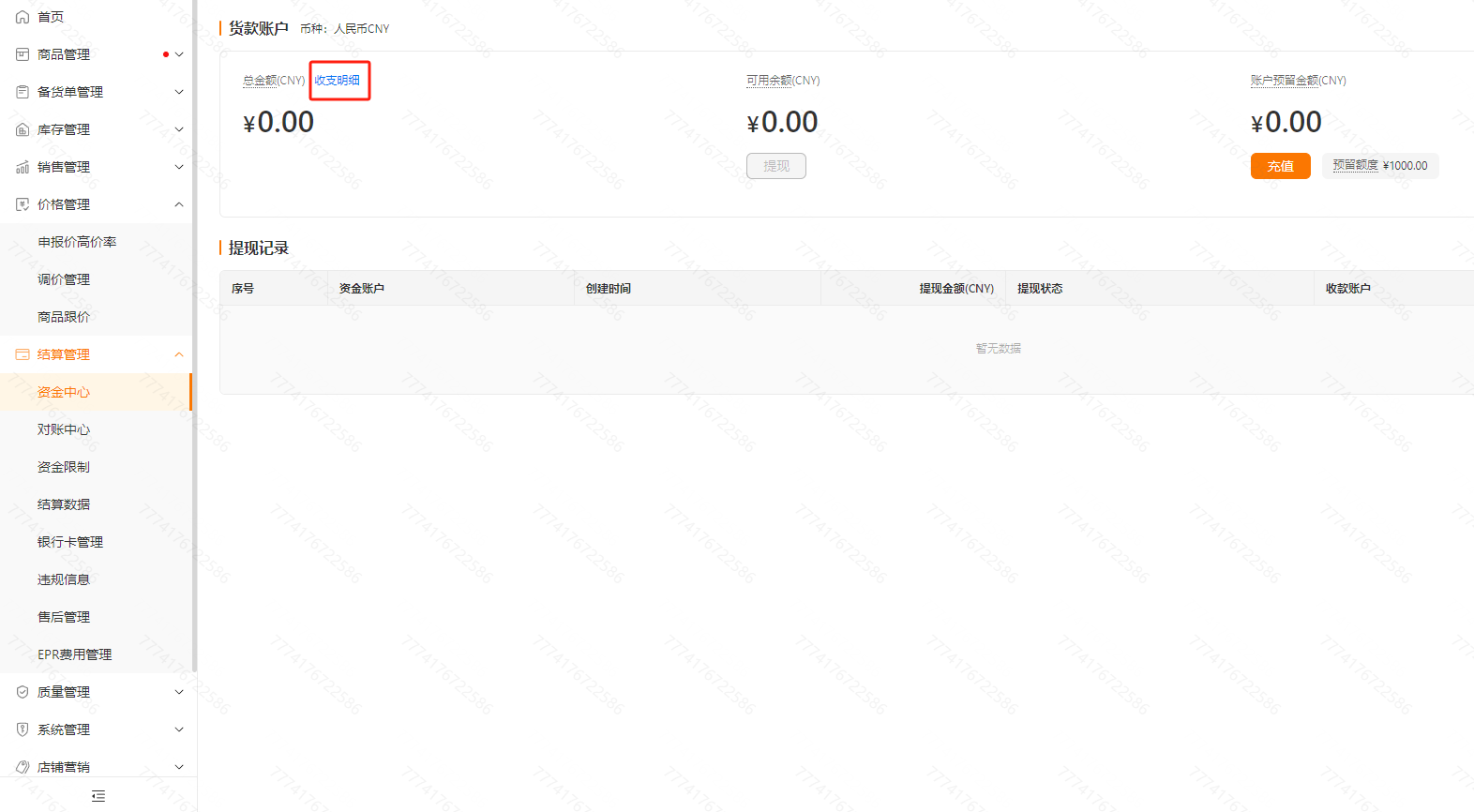
Task: Collapse the sidebar with bottom menu icon
Action: point(98,796)
